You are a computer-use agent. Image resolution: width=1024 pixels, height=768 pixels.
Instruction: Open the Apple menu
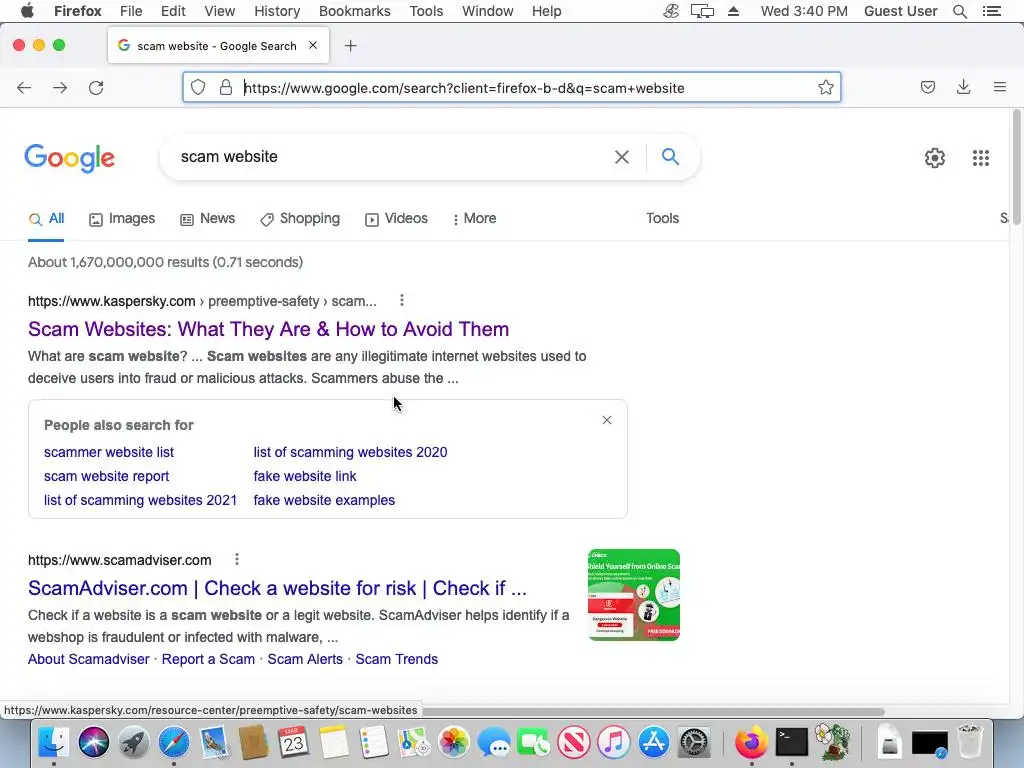tap(27, 11)
